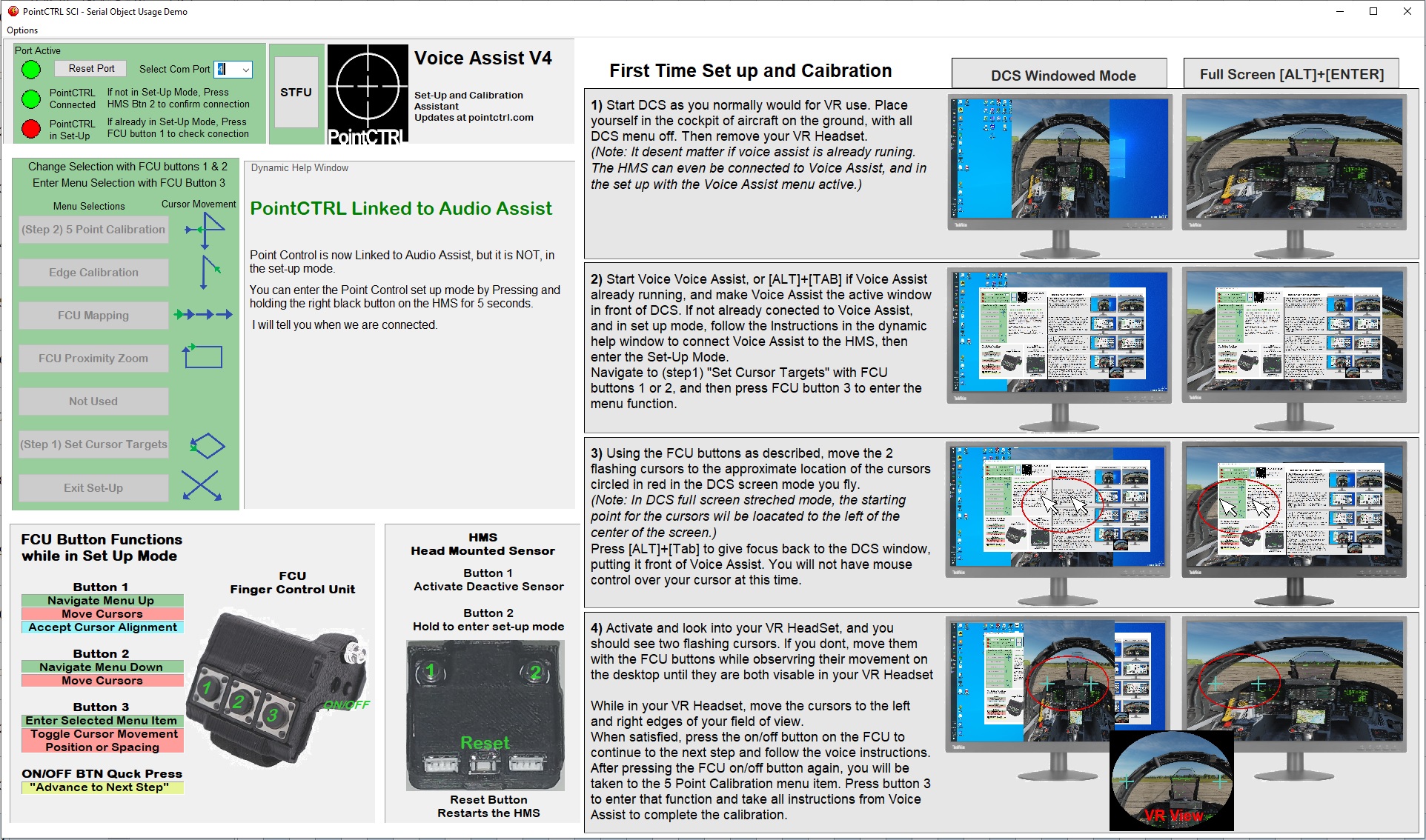Click the Cursor Movement column label

tap(199, 204)
